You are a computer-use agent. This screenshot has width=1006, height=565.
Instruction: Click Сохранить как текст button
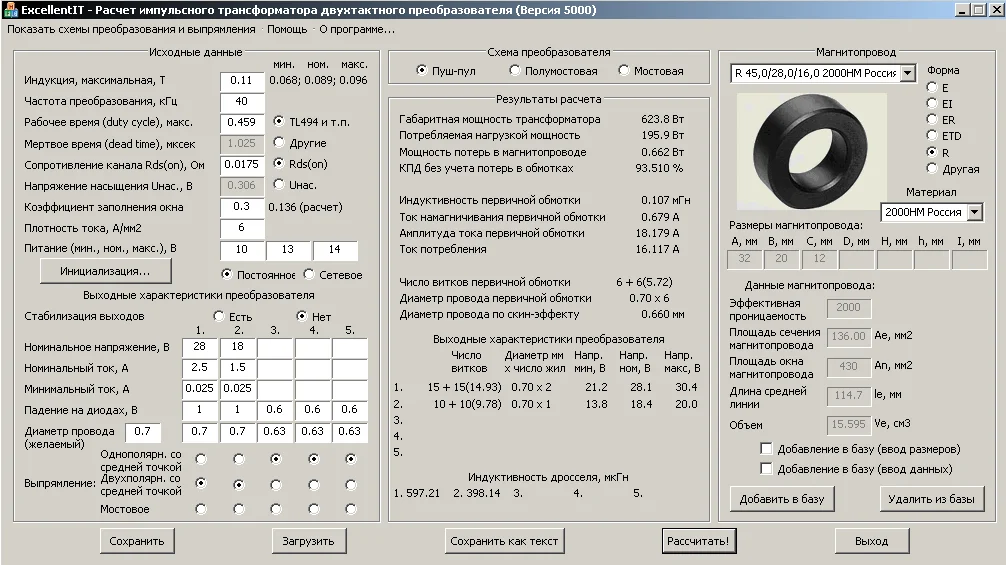pyautogui.click(x=504, y=541)
